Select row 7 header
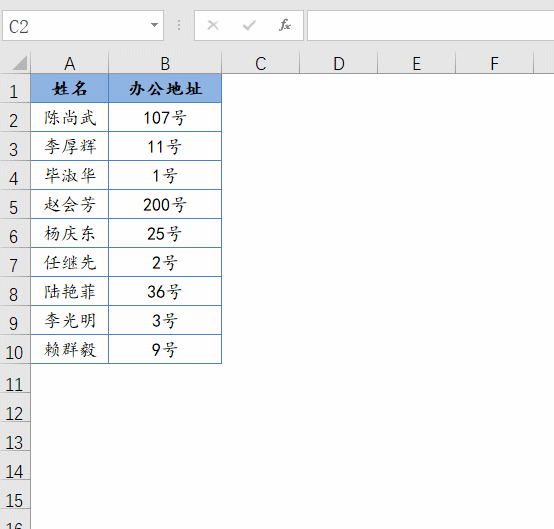 (15, 263)
